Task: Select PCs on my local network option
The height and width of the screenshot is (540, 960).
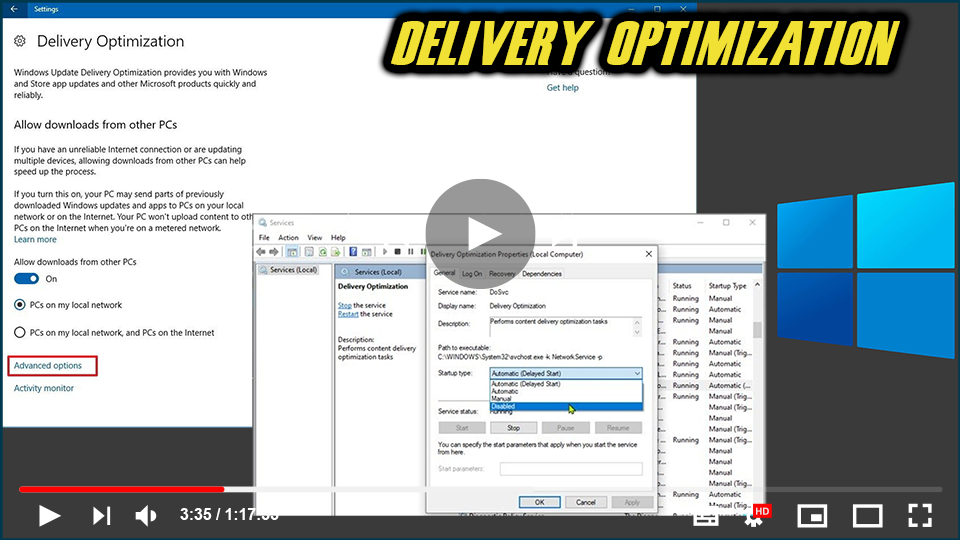Action: tap(20, 305)
